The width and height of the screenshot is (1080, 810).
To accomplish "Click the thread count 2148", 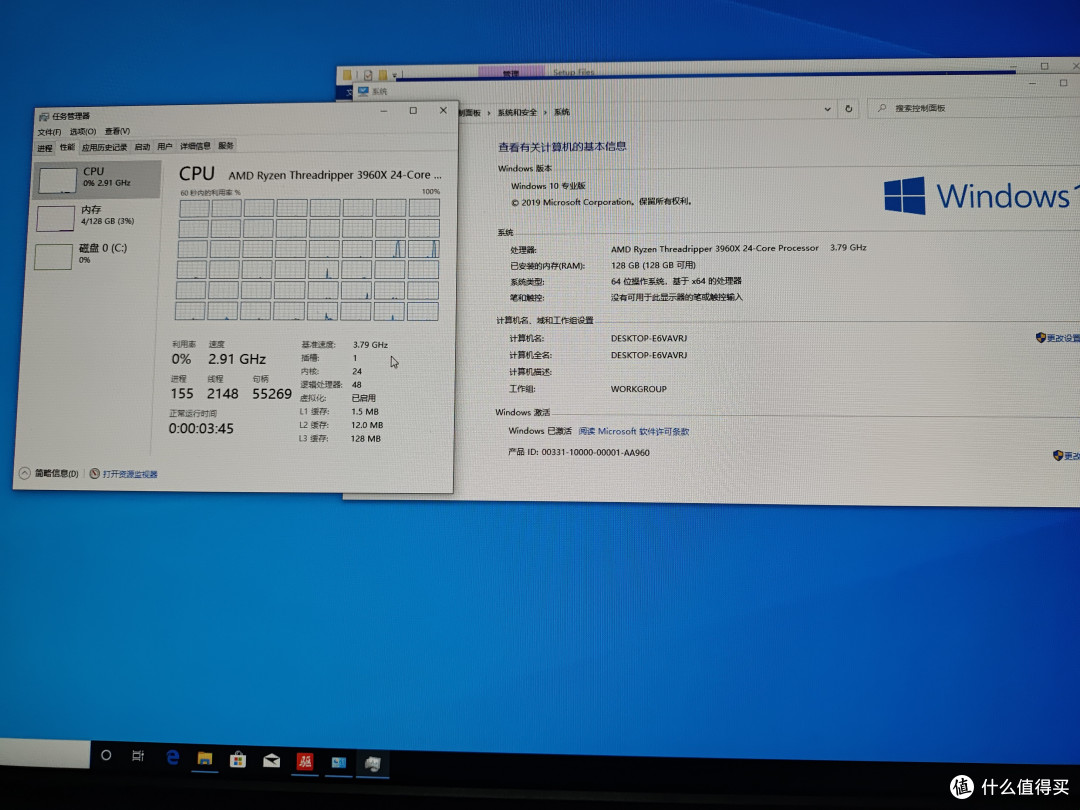I will click(x=222, y=394).
